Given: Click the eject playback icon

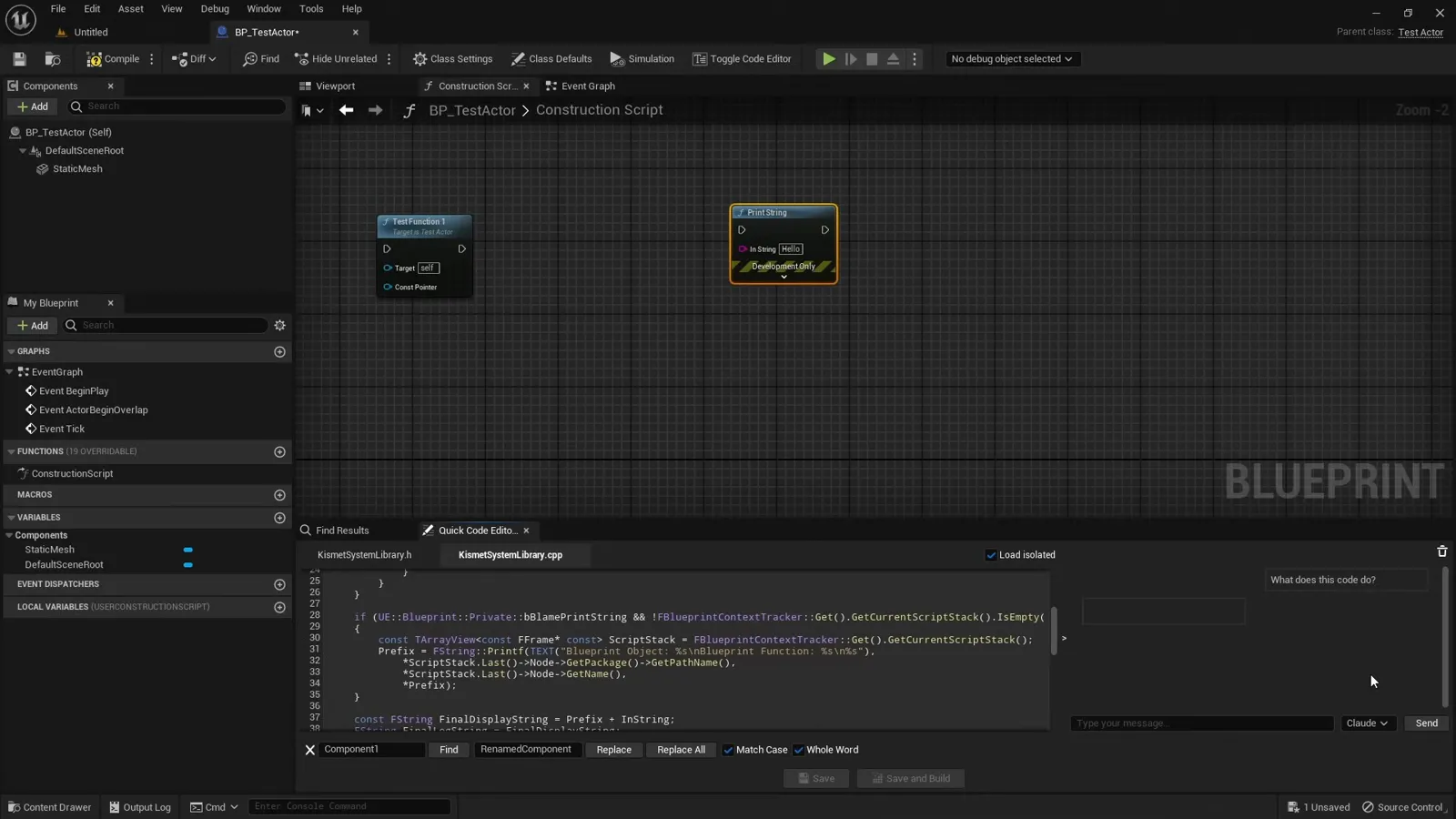Looking at the screenshot, I should tap(894, 59).
